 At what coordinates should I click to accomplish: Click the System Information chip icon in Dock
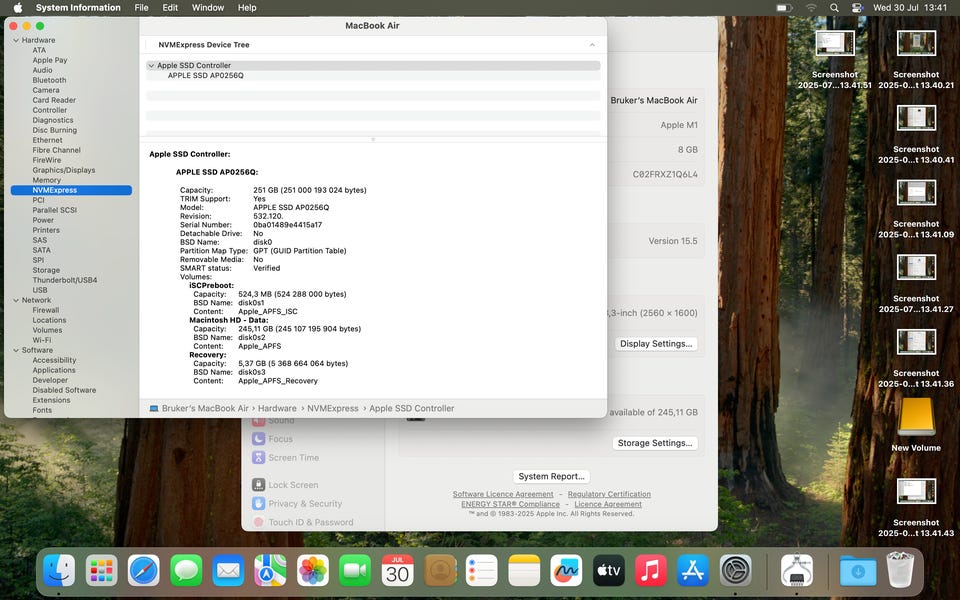pos(796,570)
